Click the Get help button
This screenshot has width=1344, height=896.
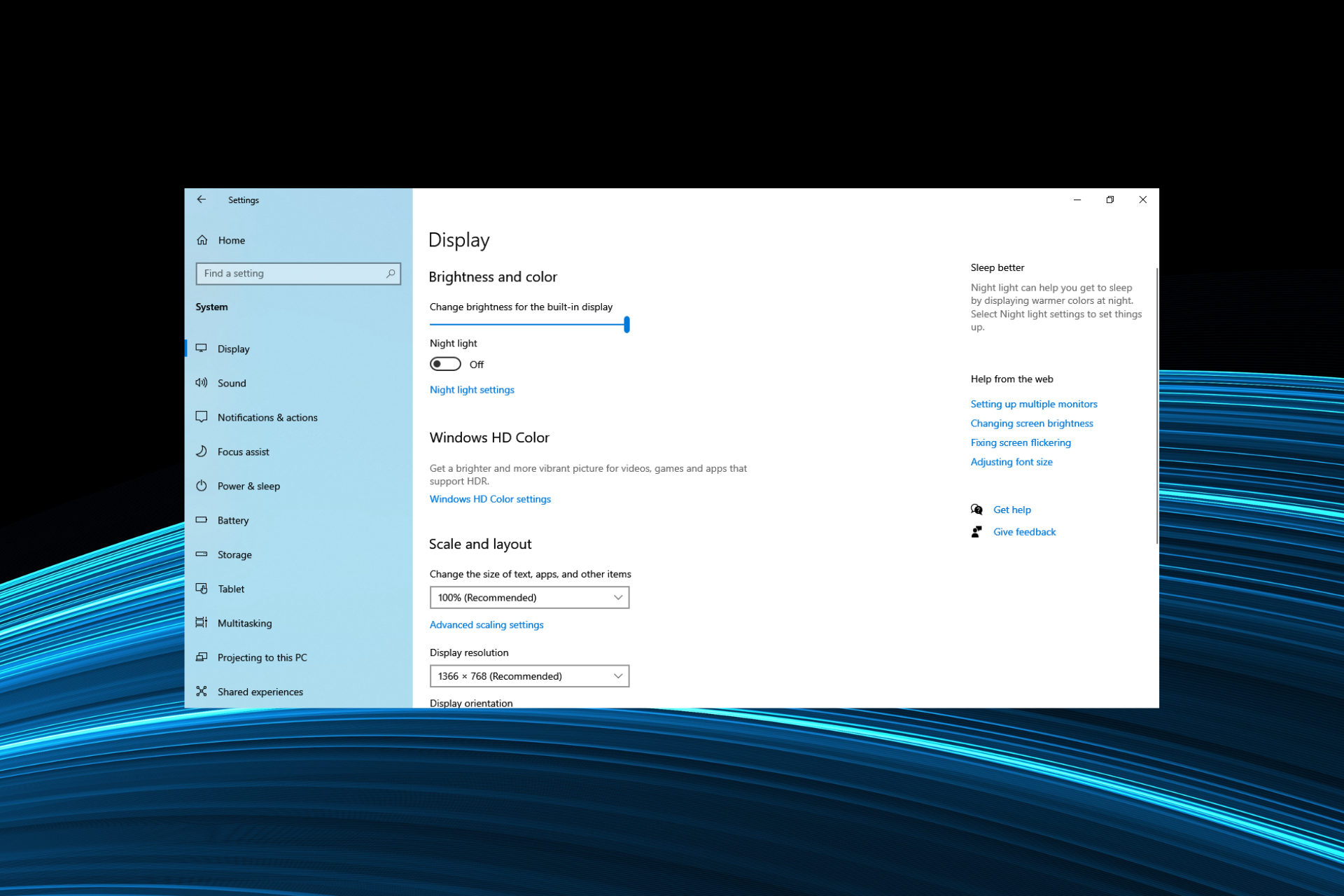[x=1011, y=509]
